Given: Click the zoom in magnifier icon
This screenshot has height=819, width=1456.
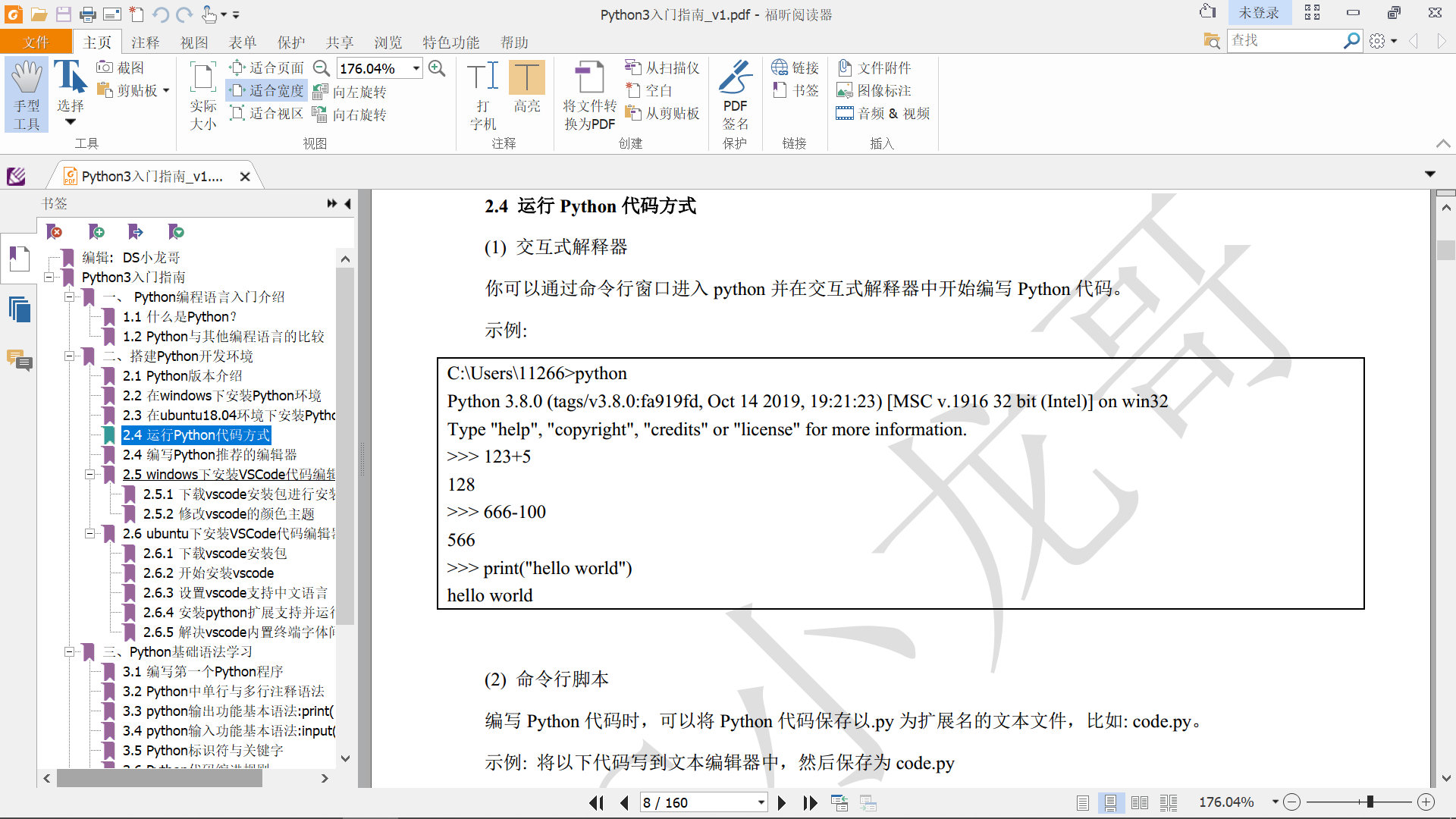Looking at the screenshot, I should point(437,68).
